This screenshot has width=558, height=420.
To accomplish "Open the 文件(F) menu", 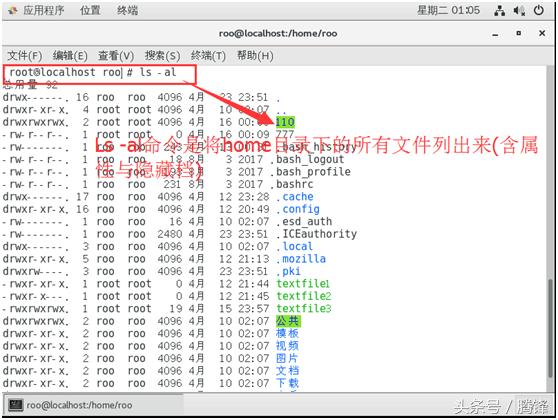I will click(x=25, y=56).
